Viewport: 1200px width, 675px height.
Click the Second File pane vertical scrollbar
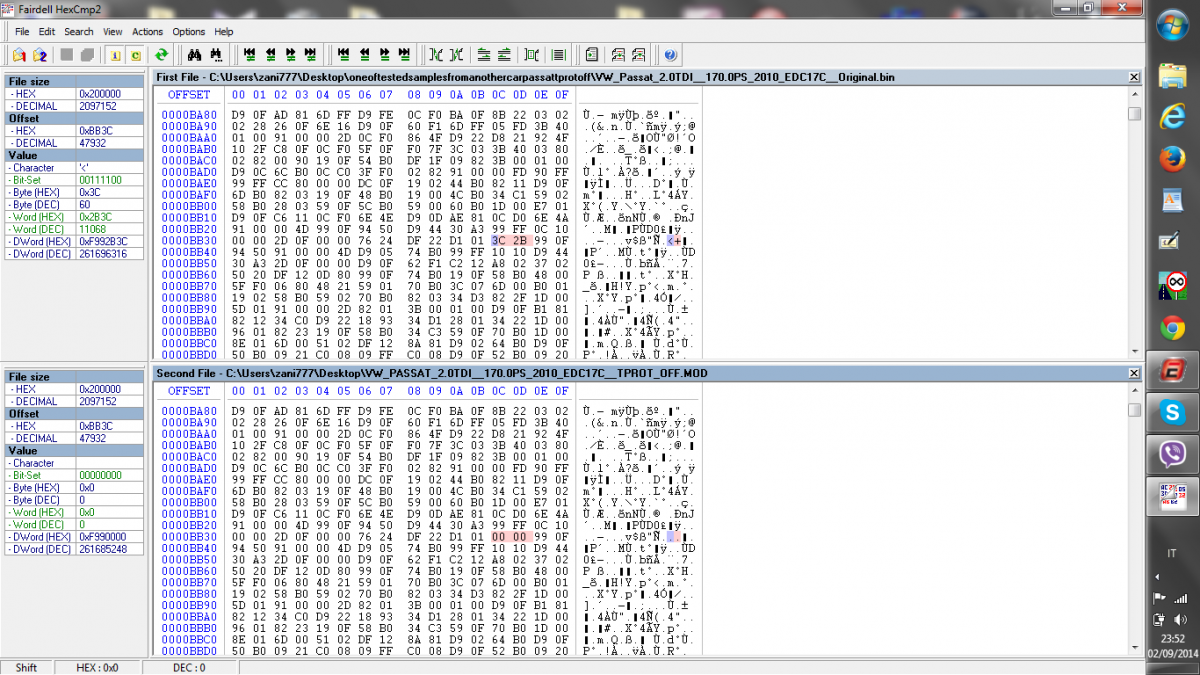pyautogui.click(x=1134, y=520)
